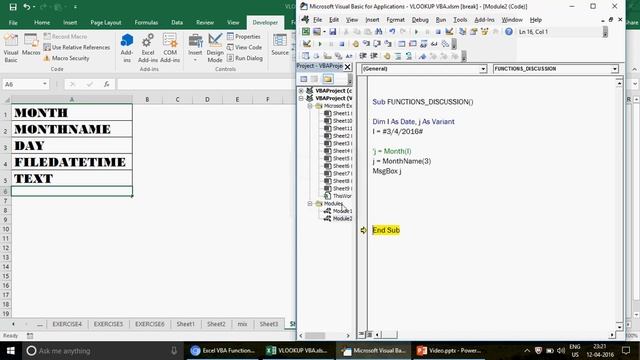This screenshot has width=640, height=360.
Task: Open the Data ribbon tab
Action: 177,22
